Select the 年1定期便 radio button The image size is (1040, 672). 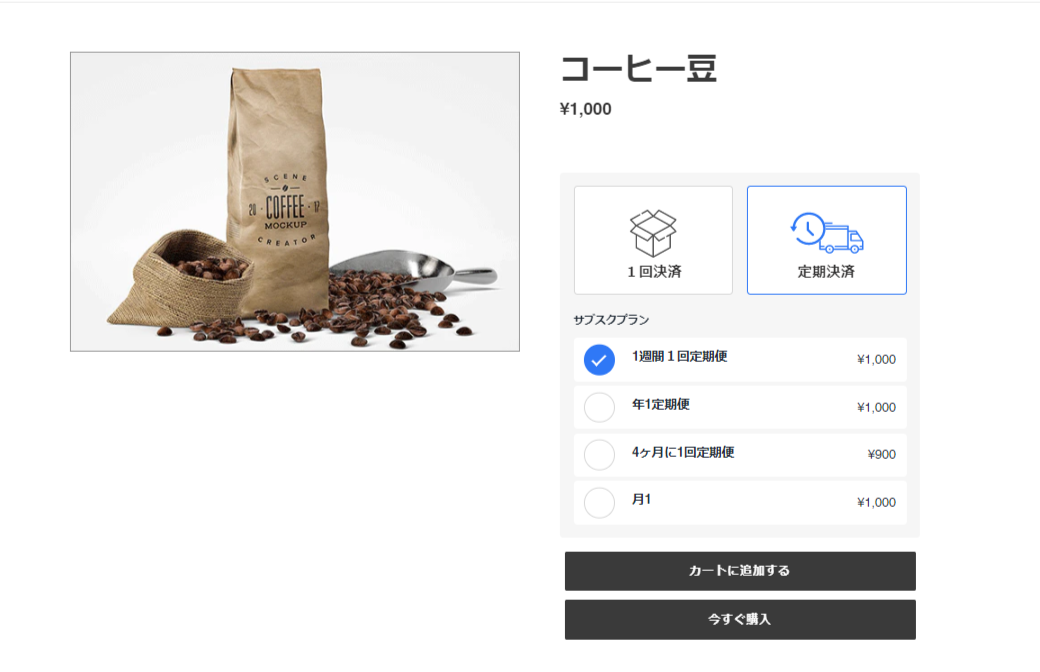click(x=599, y=407)
